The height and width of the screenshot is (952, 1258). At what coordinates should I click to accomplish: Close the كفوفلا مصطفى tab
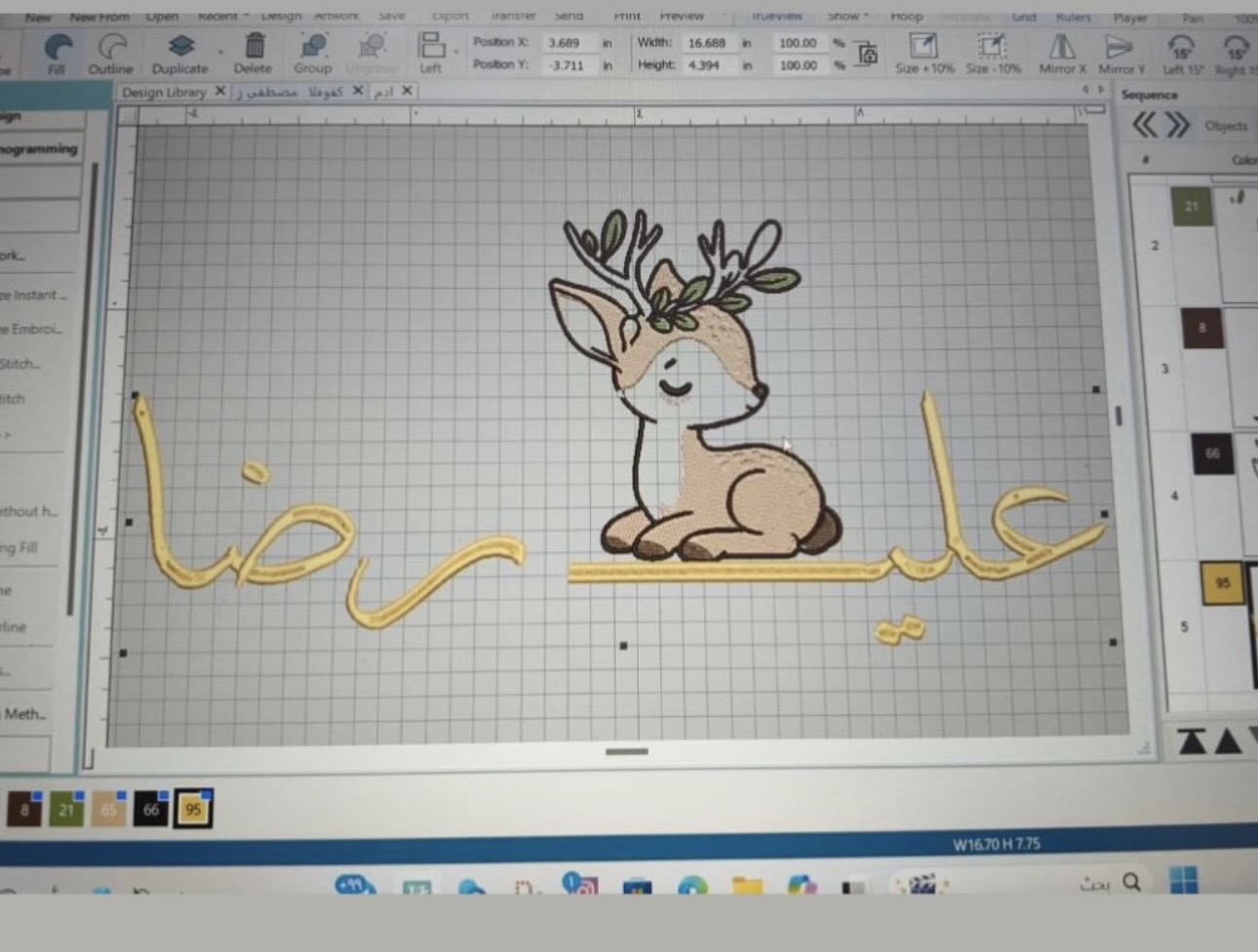click(x=358, y=91)
